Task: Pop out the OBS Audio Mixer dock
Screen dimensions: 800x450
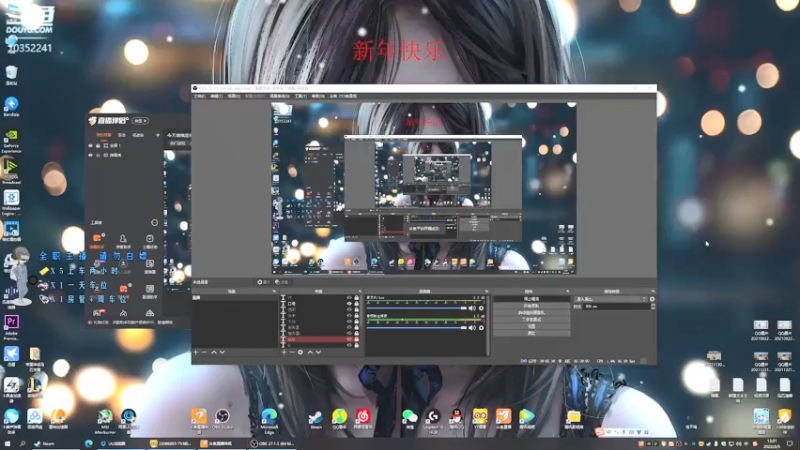Action: 486,291
